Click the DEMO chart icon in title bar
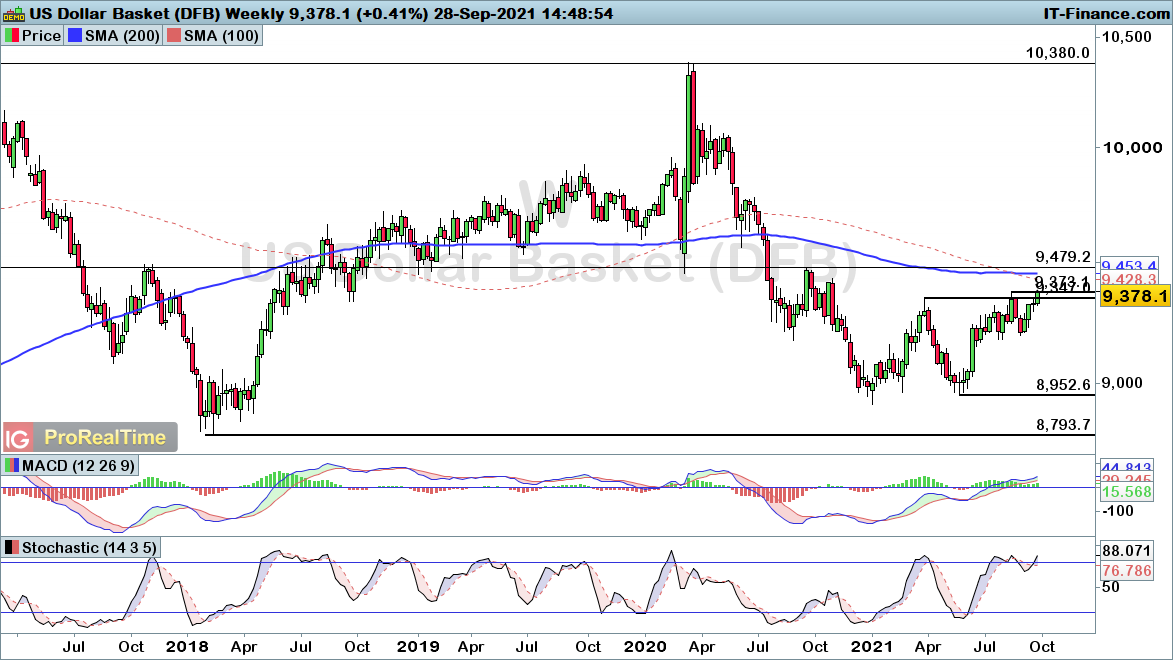Viewport: 1173px width, 660px height. click(x=13, y=13)
